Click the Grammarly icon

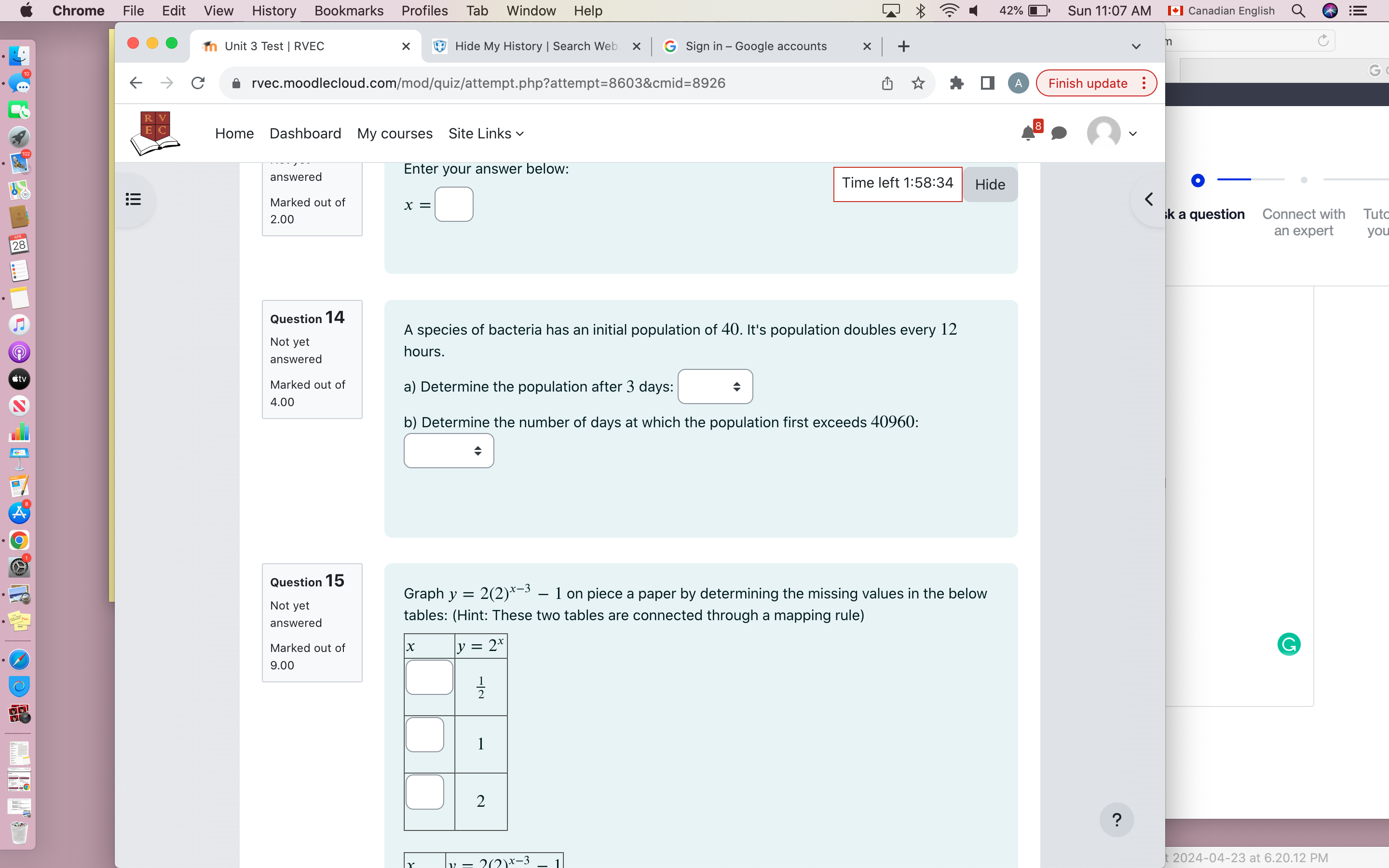click(1289, 644)
